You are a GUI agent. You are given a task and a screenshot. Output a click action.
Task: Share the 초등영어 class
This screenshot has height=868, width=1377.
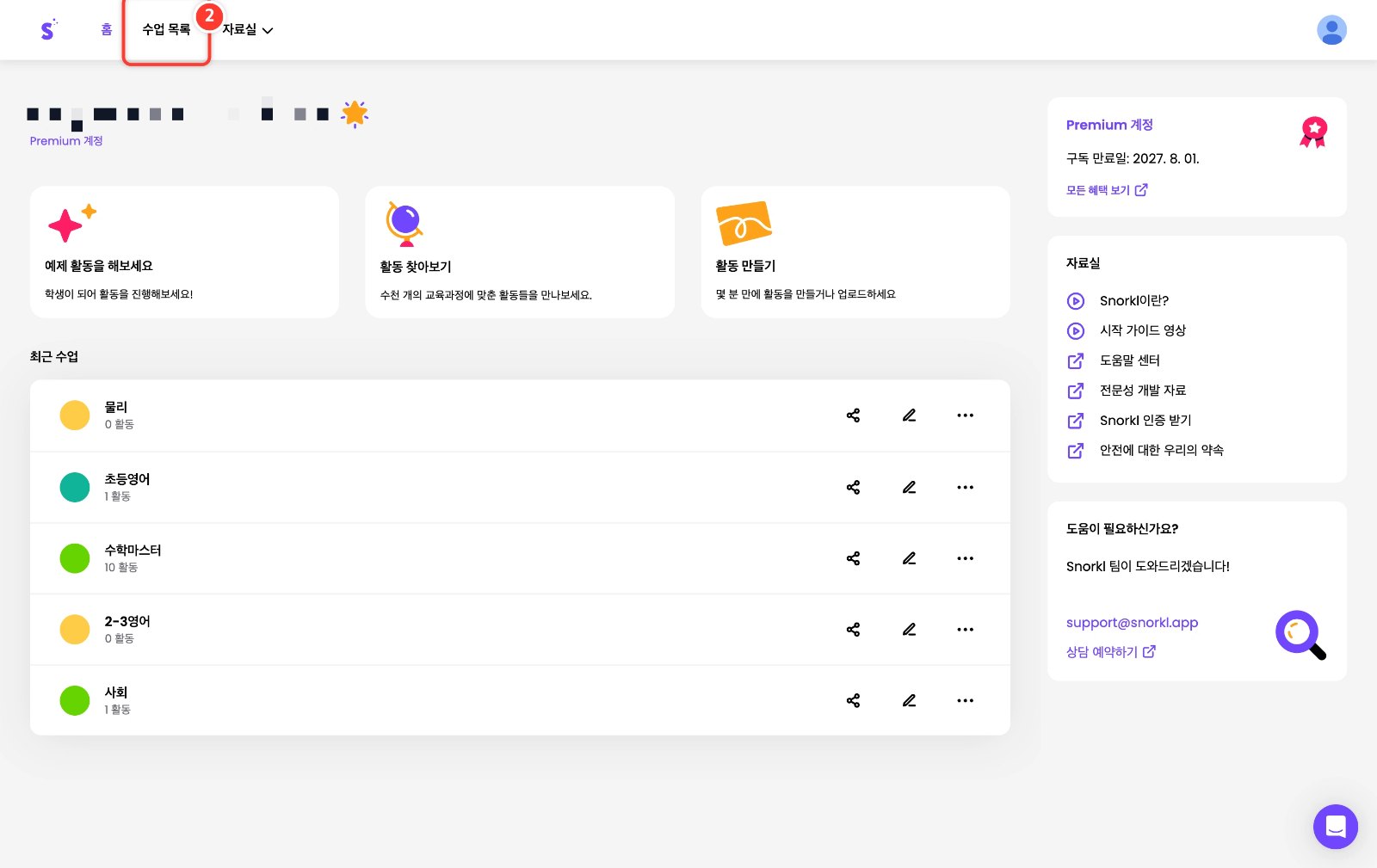(853, 488)
